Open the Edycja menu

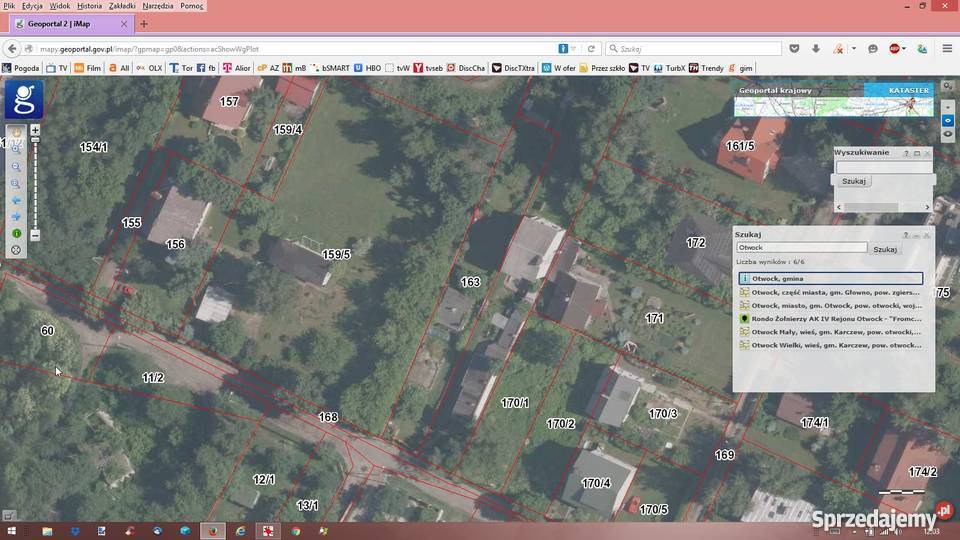click(32, 6)
